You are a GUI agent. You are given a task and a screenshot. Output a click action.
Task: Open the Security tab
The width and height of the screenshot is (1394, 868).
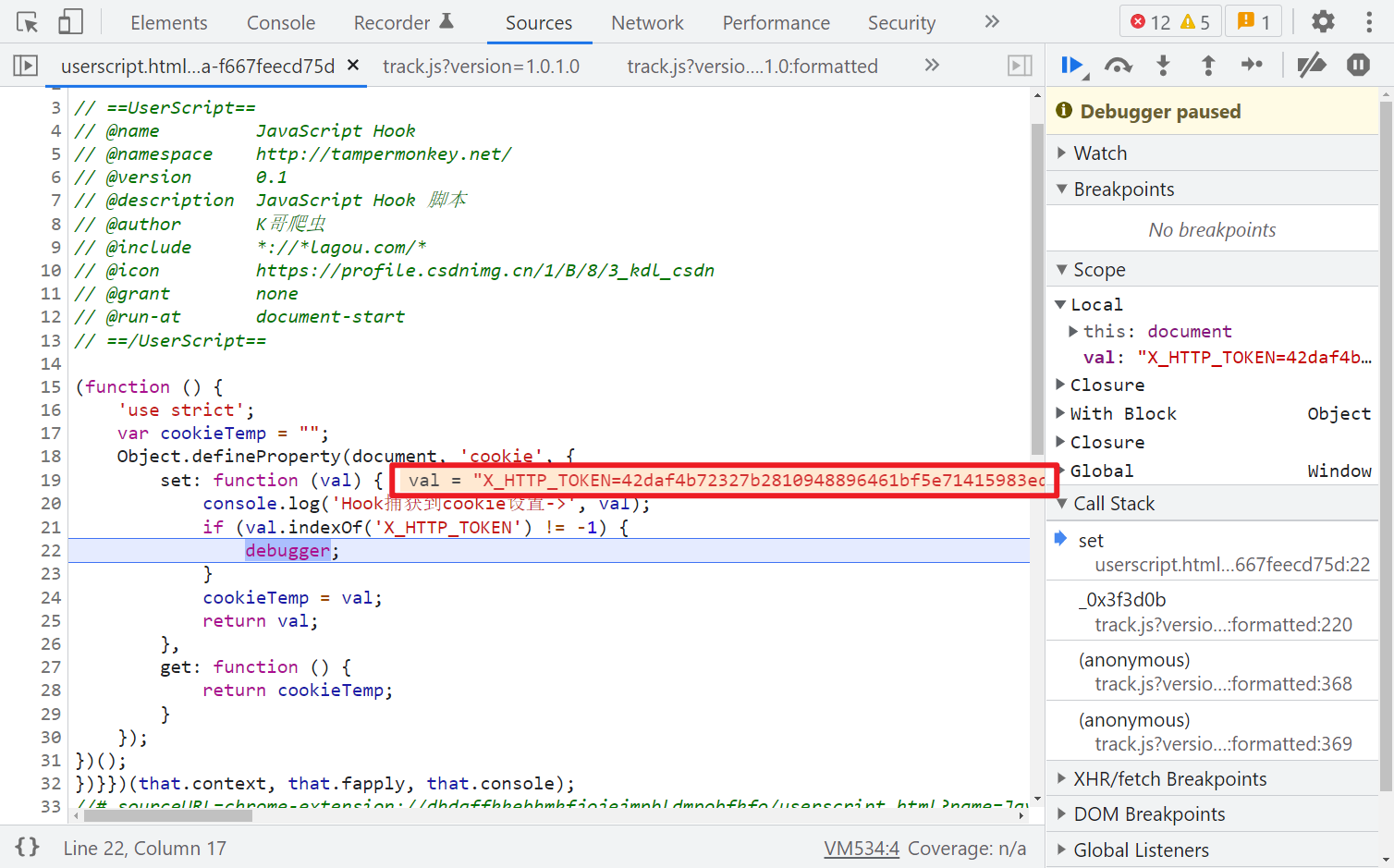pyautogui.click(x=901, y=22)
